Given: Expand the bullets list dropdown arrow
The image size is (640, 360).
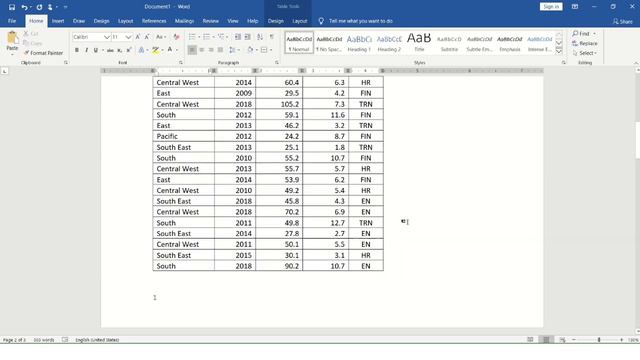Looking at the screenshot, I should [199, 37].
